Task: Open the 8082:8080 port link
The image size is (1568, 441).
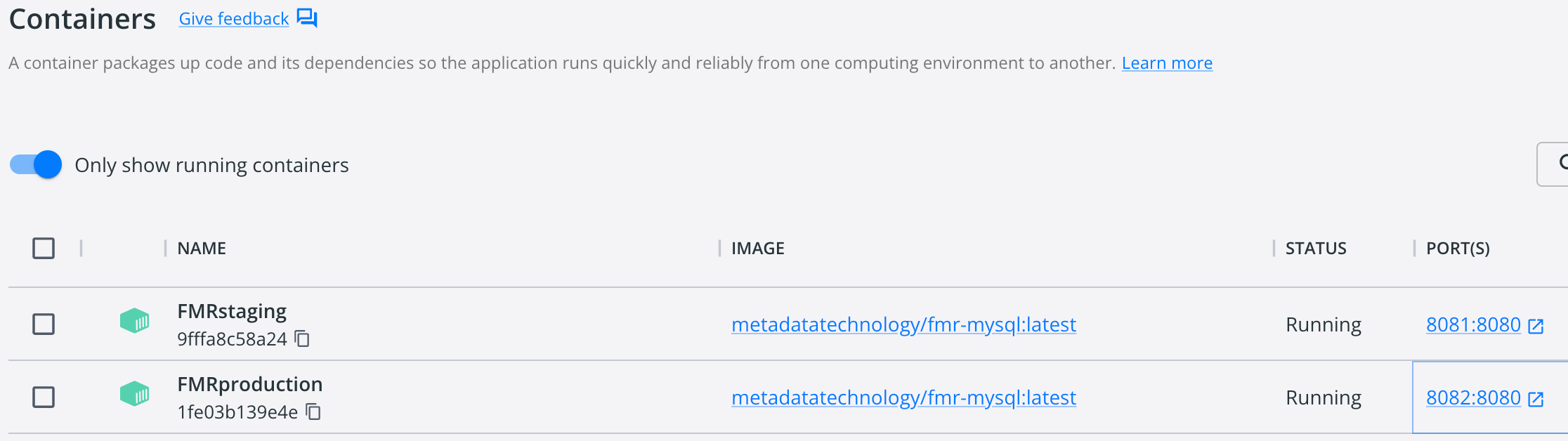Action: [x=1472, y=397]
